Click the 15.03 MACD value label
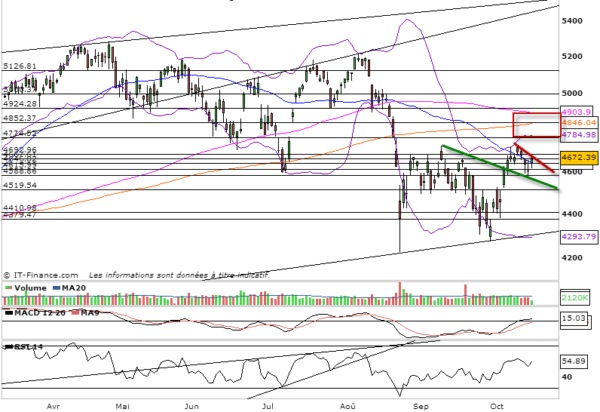Viewport: 600px width, 412px height. click(573, 318)
